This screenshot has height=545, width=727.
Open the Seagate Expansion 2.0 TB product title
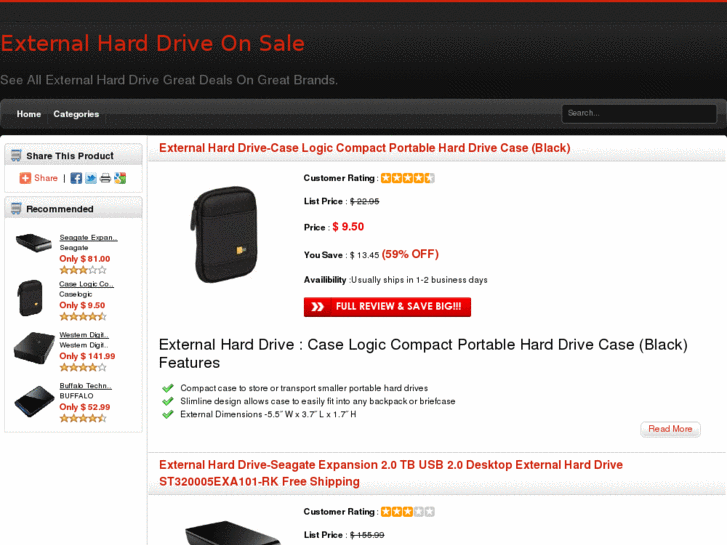coord(390,473)
